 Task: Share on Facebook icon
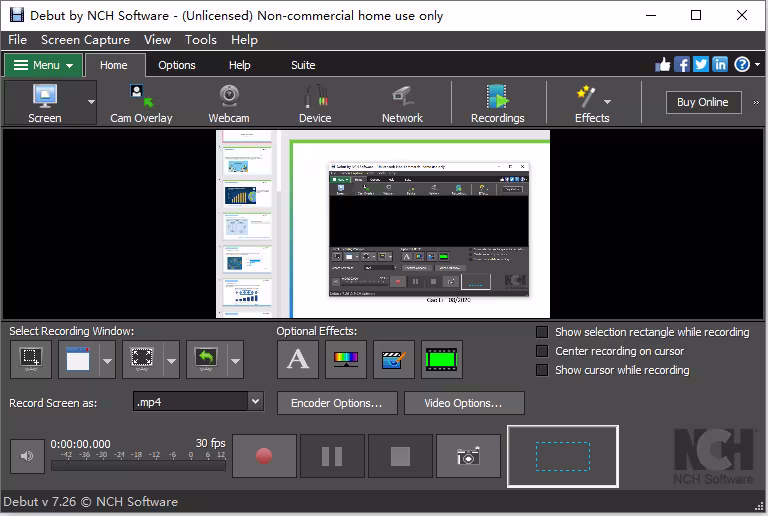tap(682, 65)
